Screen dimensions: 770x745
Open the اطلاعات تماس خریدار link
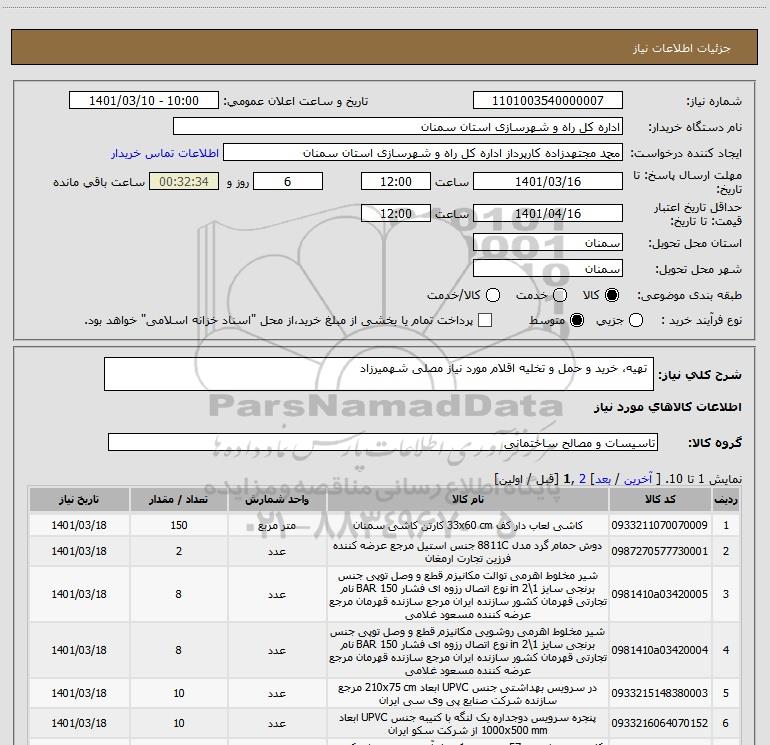[x=165, y=153]
